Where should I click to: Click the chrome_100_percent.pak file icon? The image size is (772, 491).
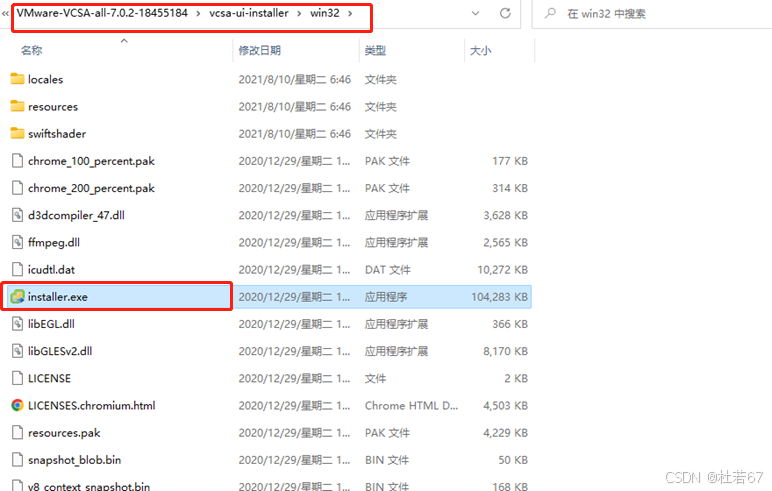(x=17, y=161)
